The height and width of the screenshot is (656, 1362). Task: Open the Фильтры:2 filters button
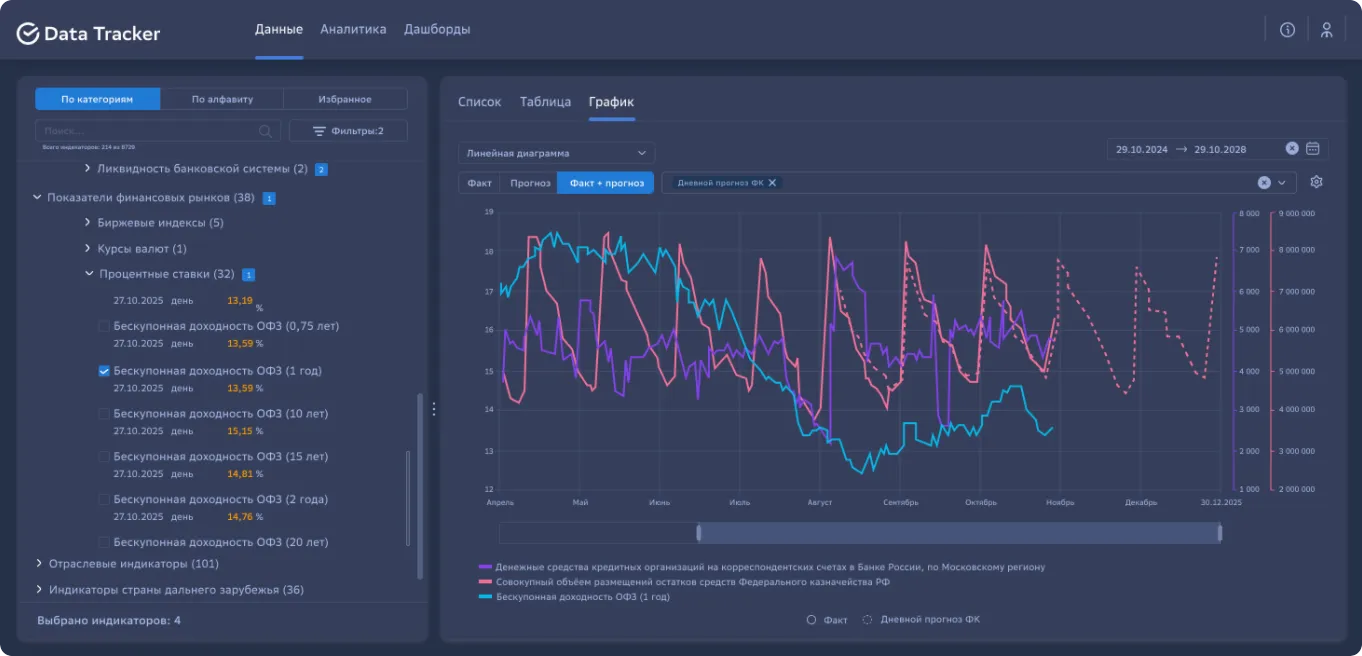point(348,131)
